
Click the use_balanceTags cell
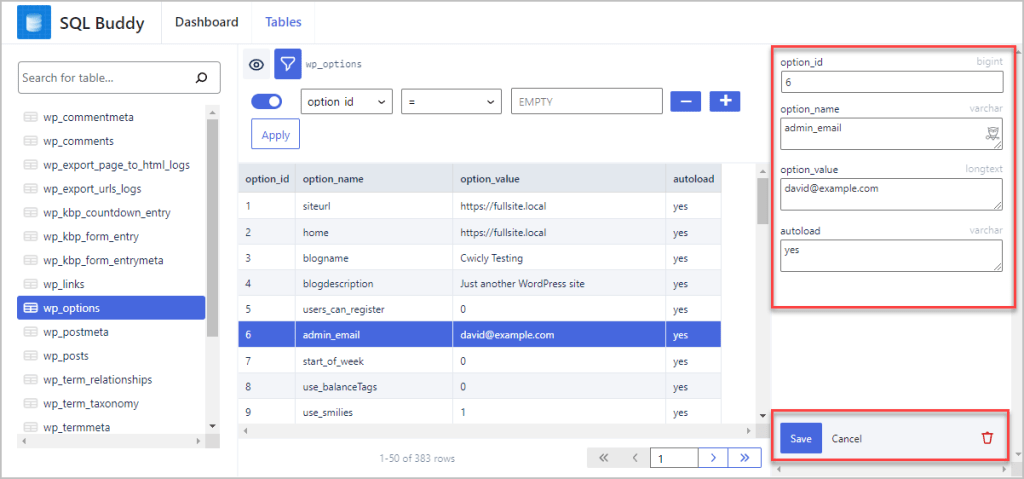pos(374,386)
